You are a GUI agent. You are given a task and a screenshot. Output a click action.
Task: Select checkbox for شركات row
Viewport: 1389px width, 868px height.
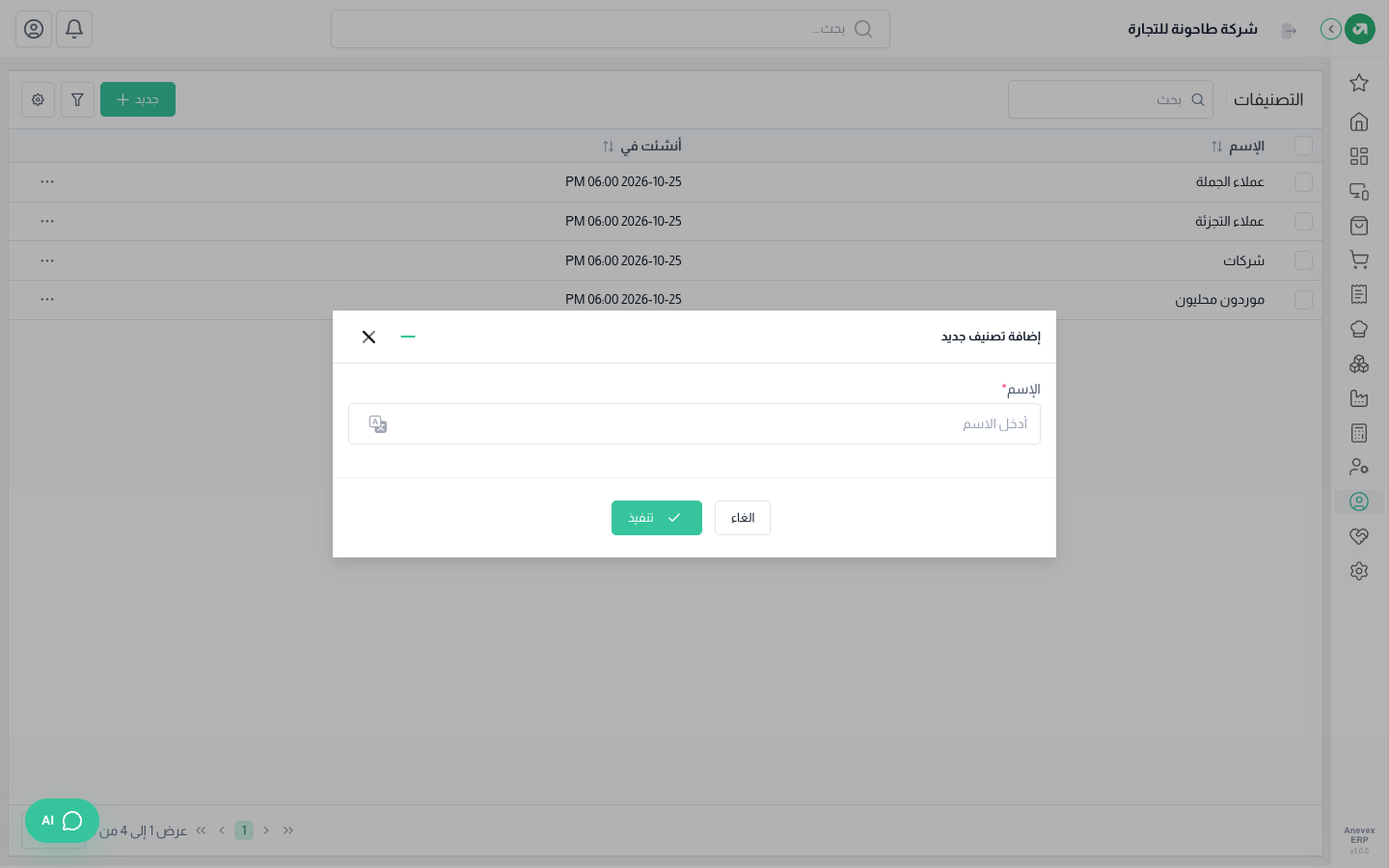pos(1303,260)
